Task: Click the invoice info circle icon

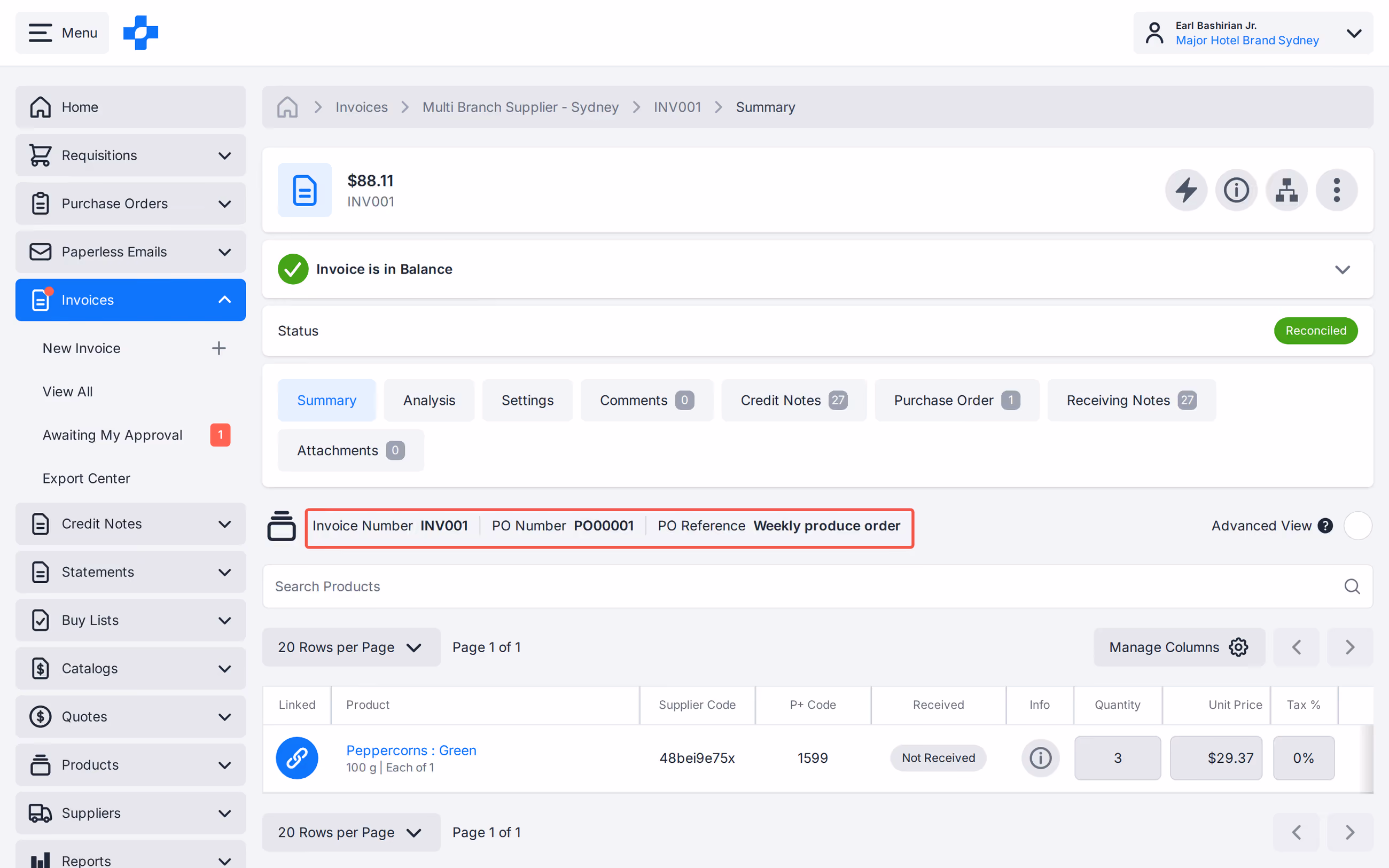Action: point(1236,190)
